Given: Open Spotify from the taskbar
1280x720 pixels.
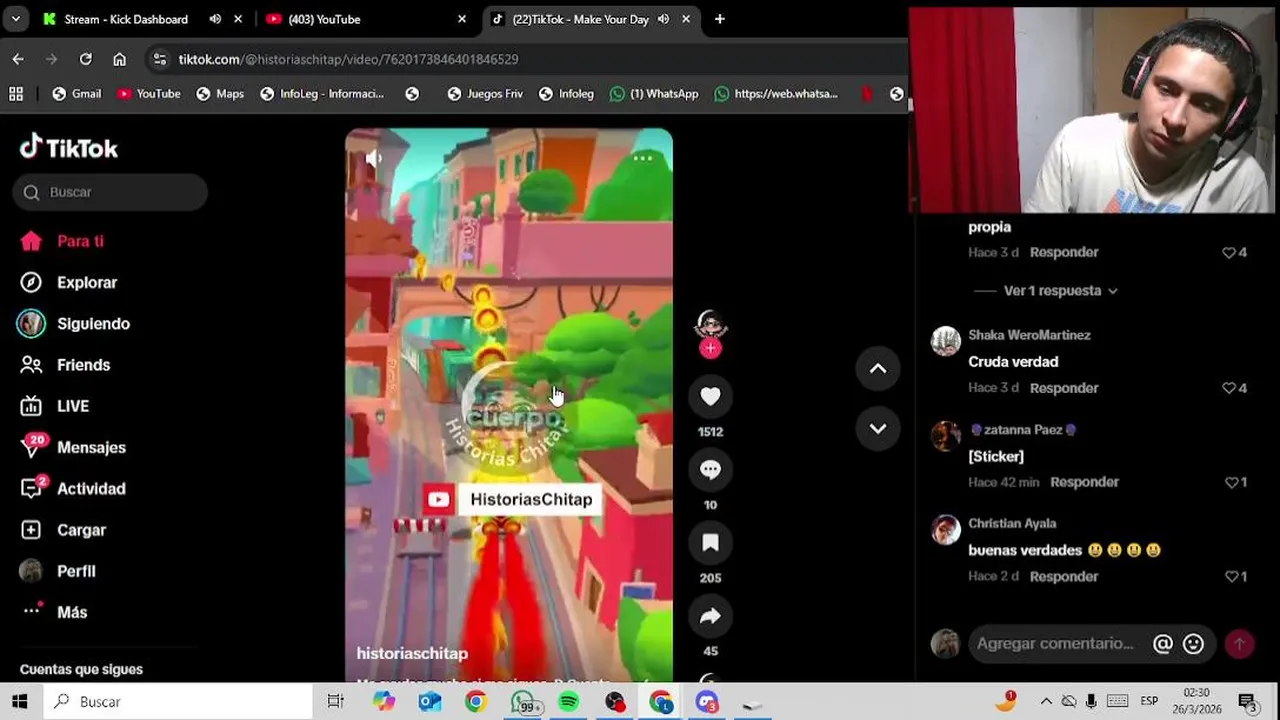Looking at the screenshot, I should 568,702.
